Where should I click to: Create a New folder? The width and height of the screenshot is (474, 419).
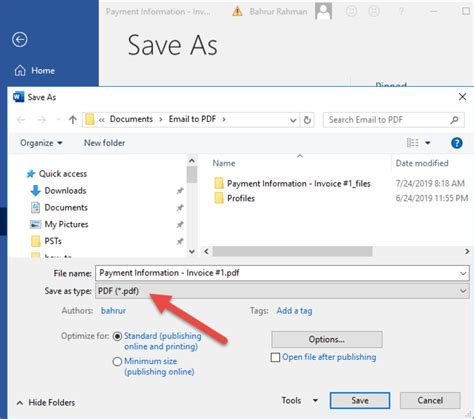104,143
